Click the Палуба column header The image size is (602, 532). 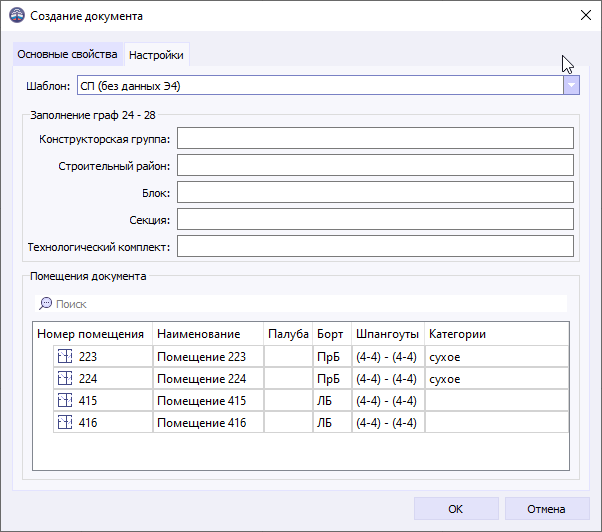coord(288,334)
